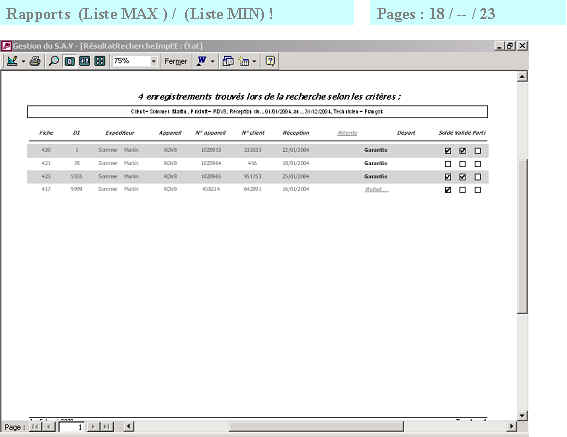The image size is (567, 437).
Task: Expand View button dropdown arrow
Action: [24, 61]
